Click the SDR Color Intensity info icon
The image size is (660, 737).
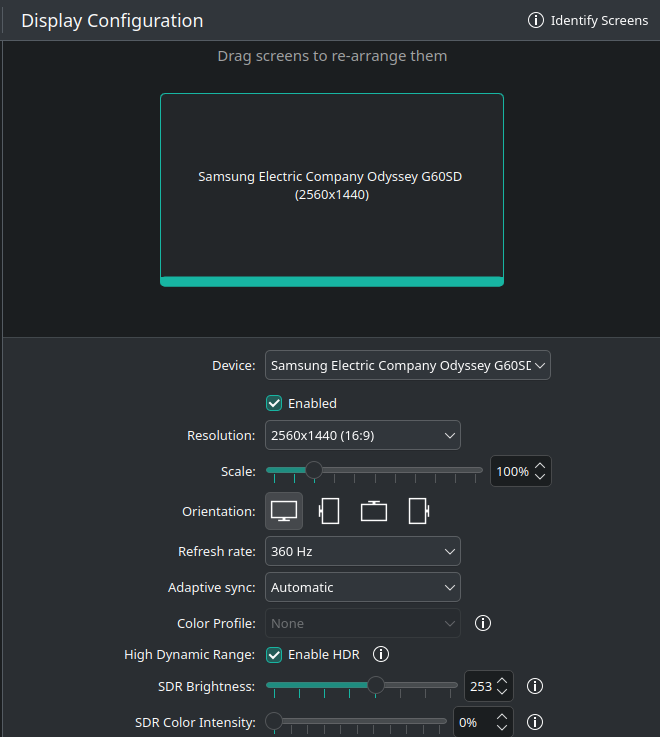pyautogui.click(x=535, y=722)
